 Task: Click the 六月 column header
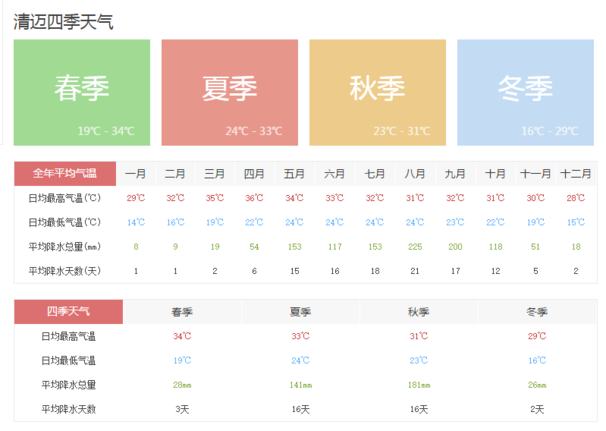point(334,174)
